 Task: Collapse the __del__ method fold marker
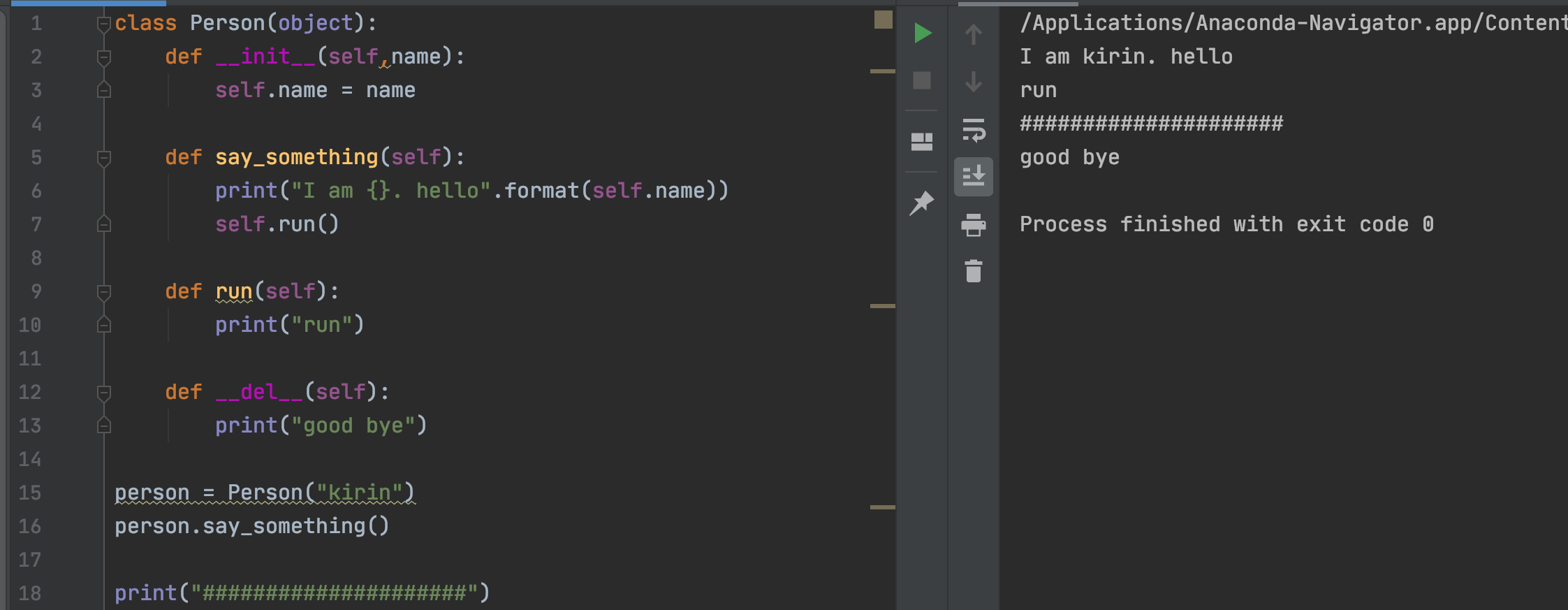(104, 393)
